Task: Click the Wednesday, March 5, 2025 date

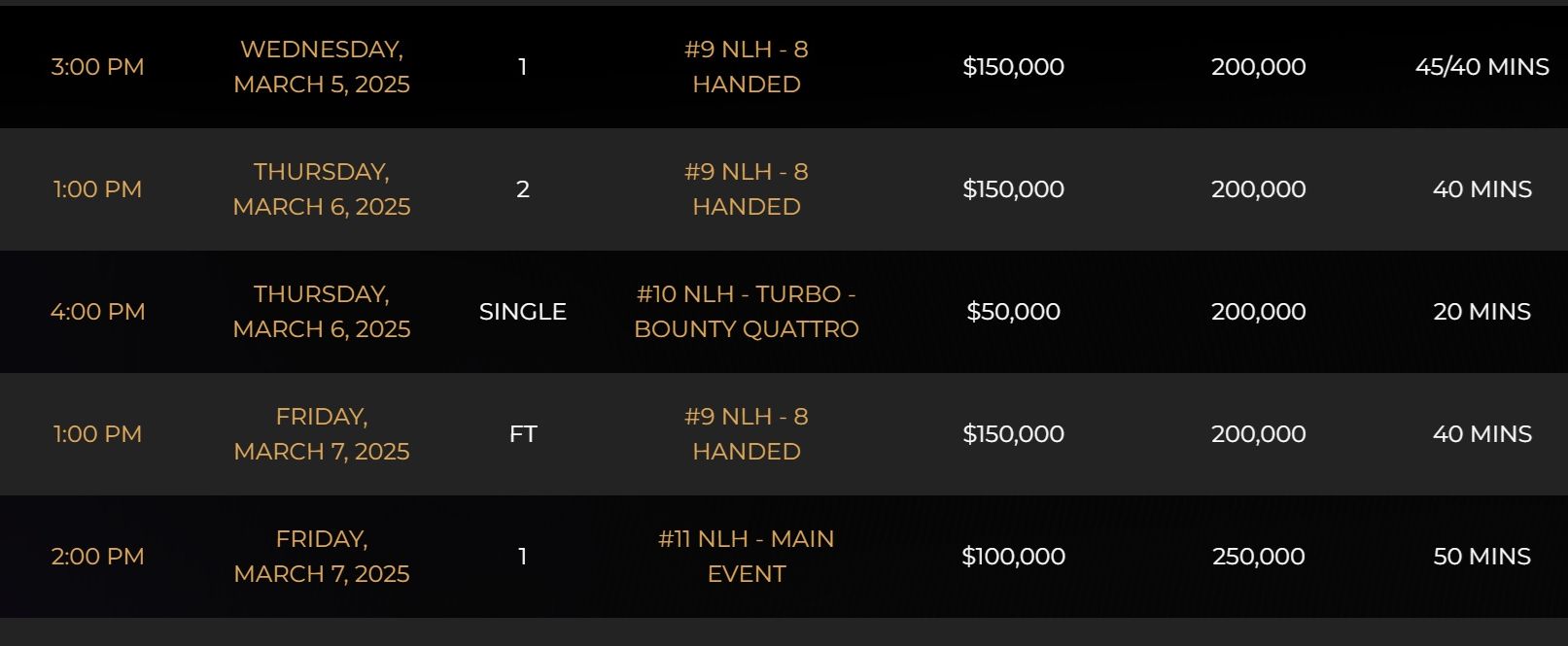Action: coord(322,67)
